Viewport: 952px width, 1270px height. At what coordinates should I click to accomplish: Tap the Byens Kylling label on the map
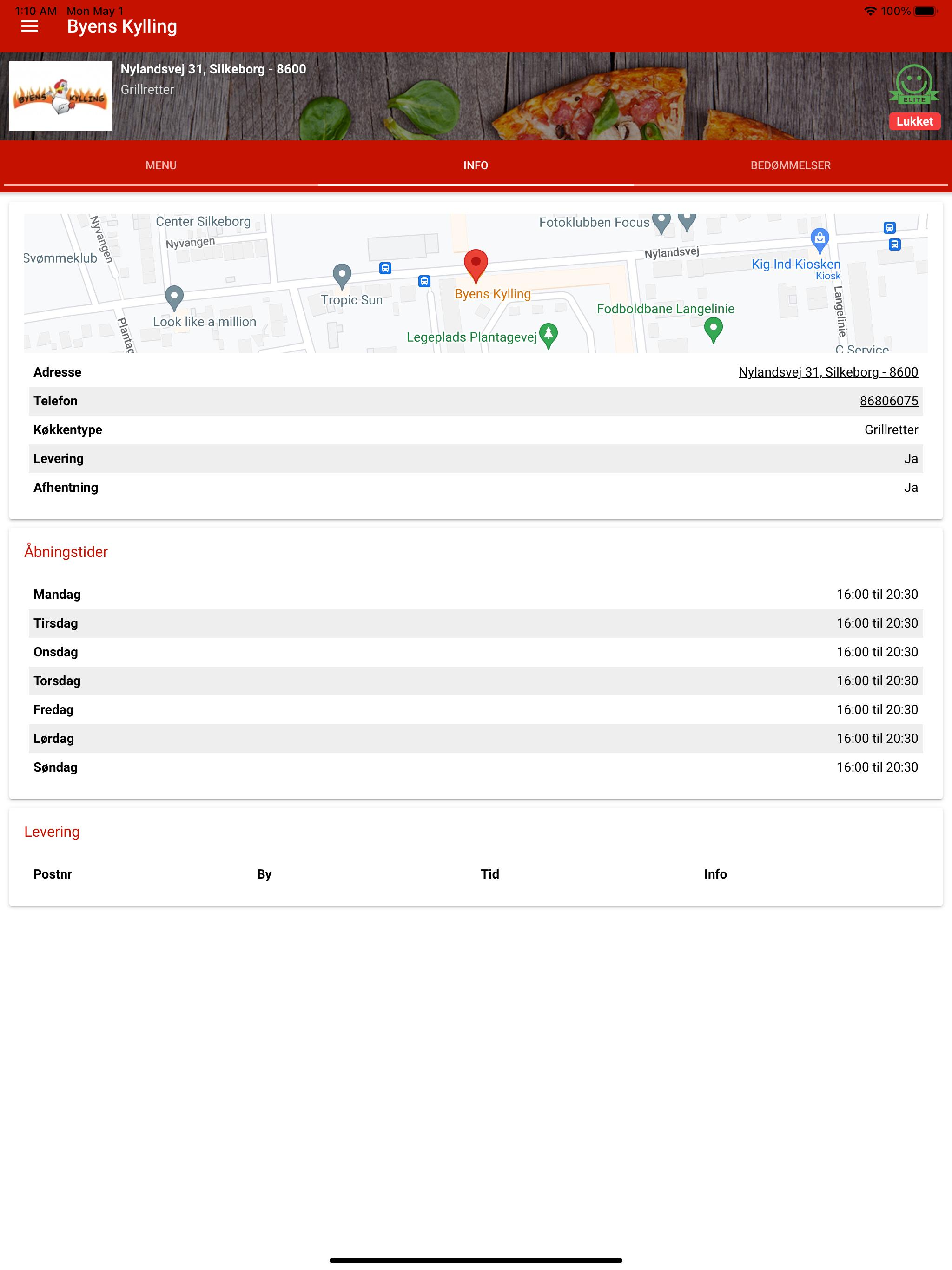[493, 294]
